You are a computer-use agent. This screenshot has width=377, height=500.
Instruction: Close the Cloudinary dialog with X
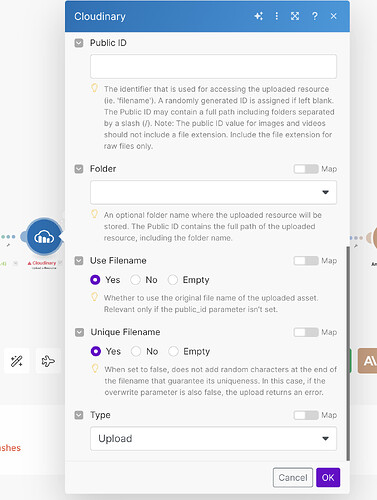[334, 16]
